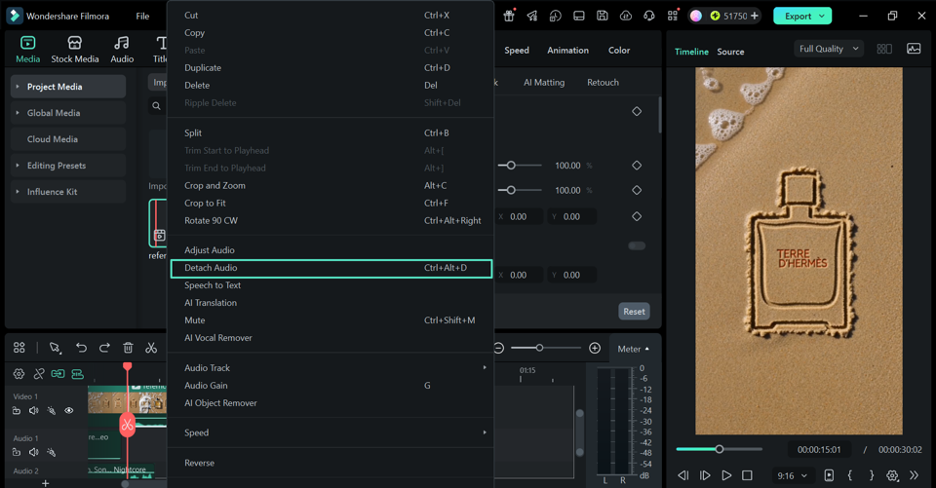Screen dimensions: 936x488
Task: Mark out point with right brace icon
Action: [871, 475]
